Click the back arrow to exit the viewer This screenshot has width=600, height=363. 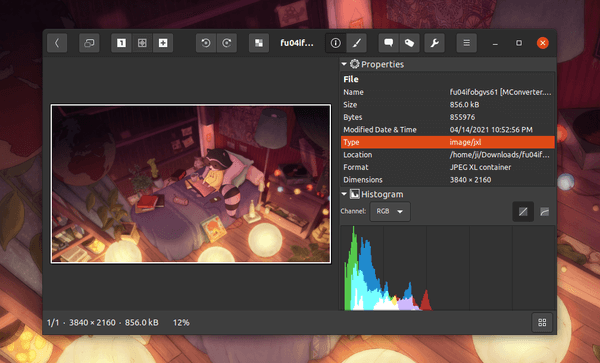pos(57,43)
